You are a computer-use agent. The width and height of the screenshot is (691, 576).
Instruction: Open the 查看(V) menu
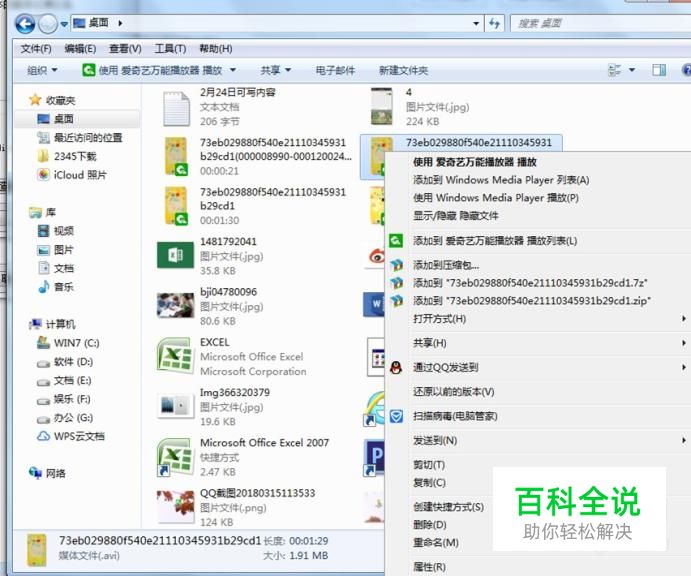125,48
